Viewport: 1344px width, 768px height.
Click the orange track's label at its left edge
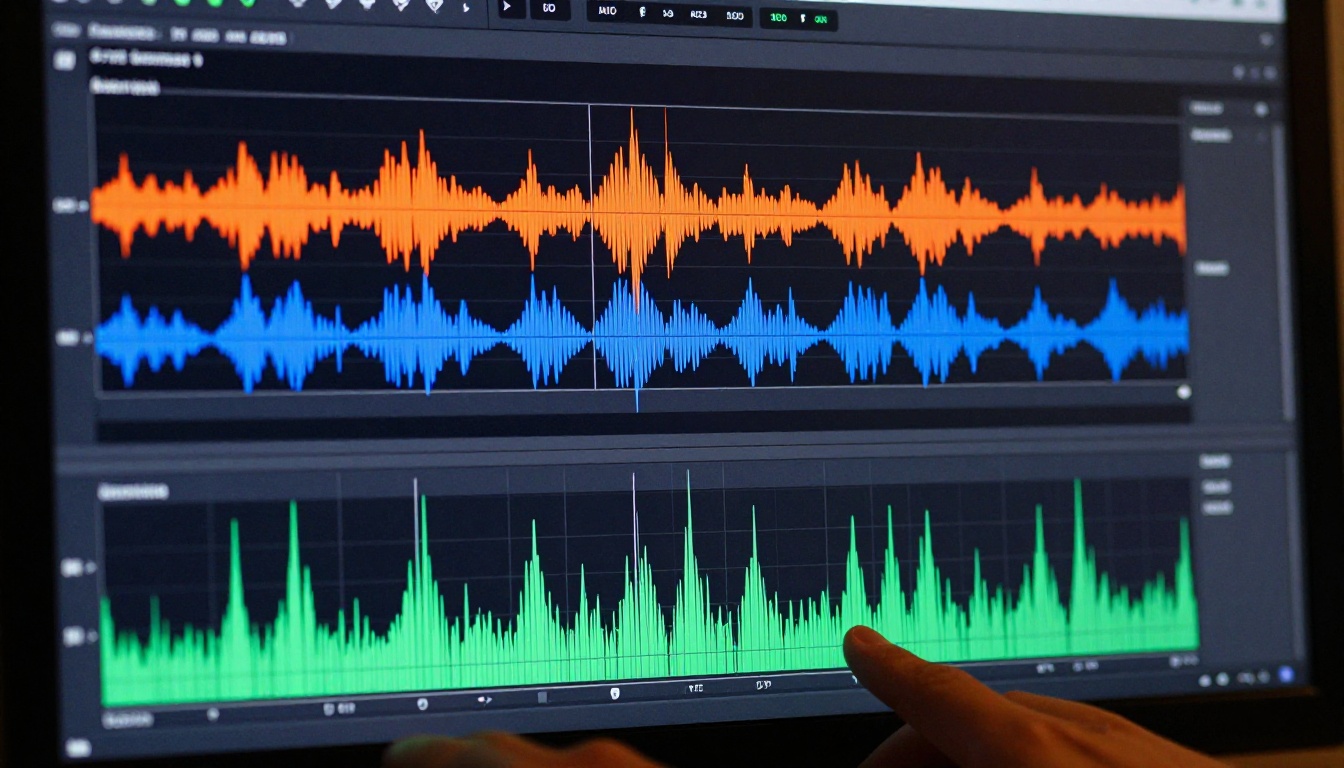coord(66,205)
